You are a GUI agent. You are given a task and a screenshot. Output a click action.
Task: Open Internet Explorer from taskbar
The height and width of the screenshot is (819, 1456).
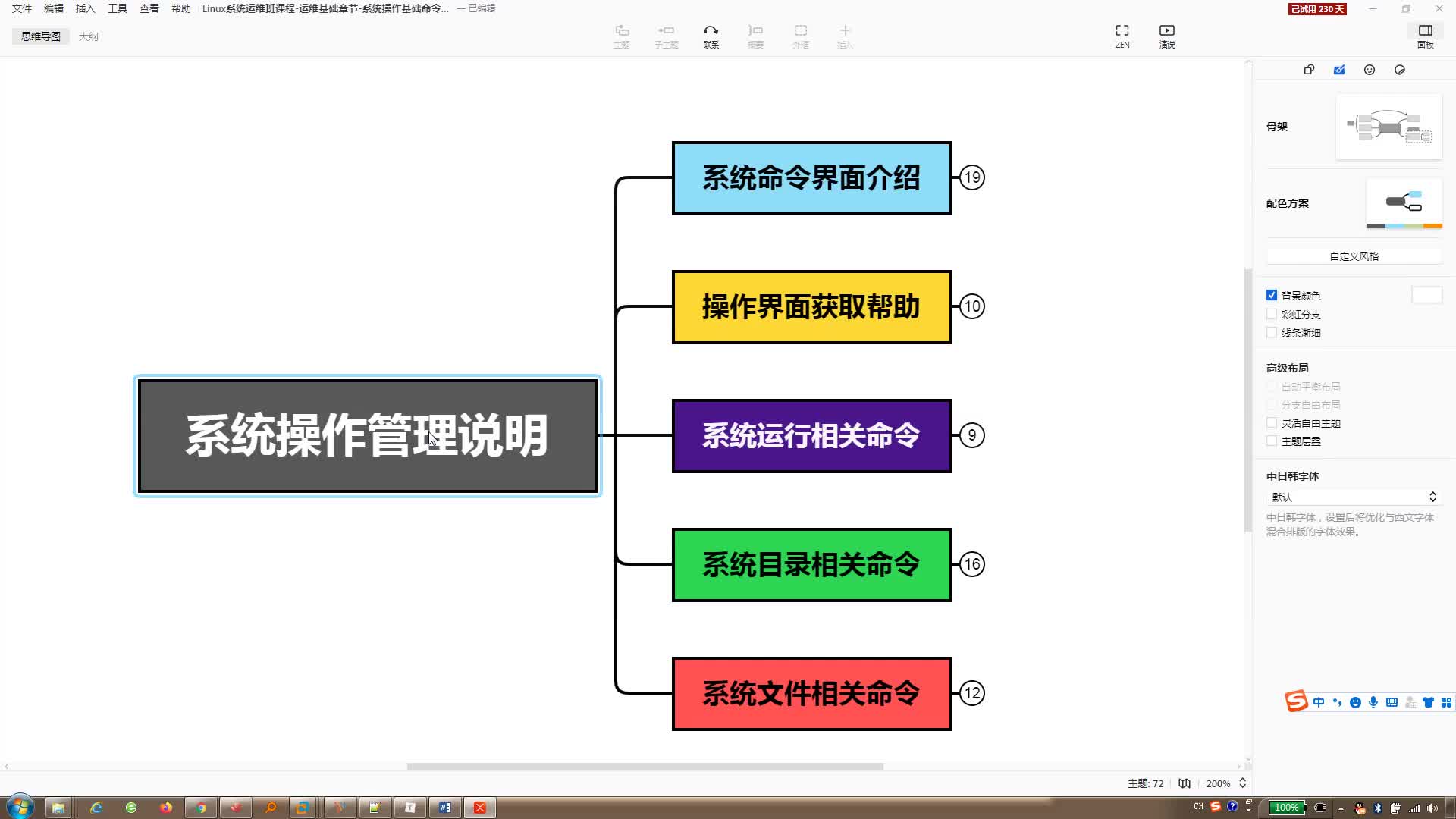point(96,808)
